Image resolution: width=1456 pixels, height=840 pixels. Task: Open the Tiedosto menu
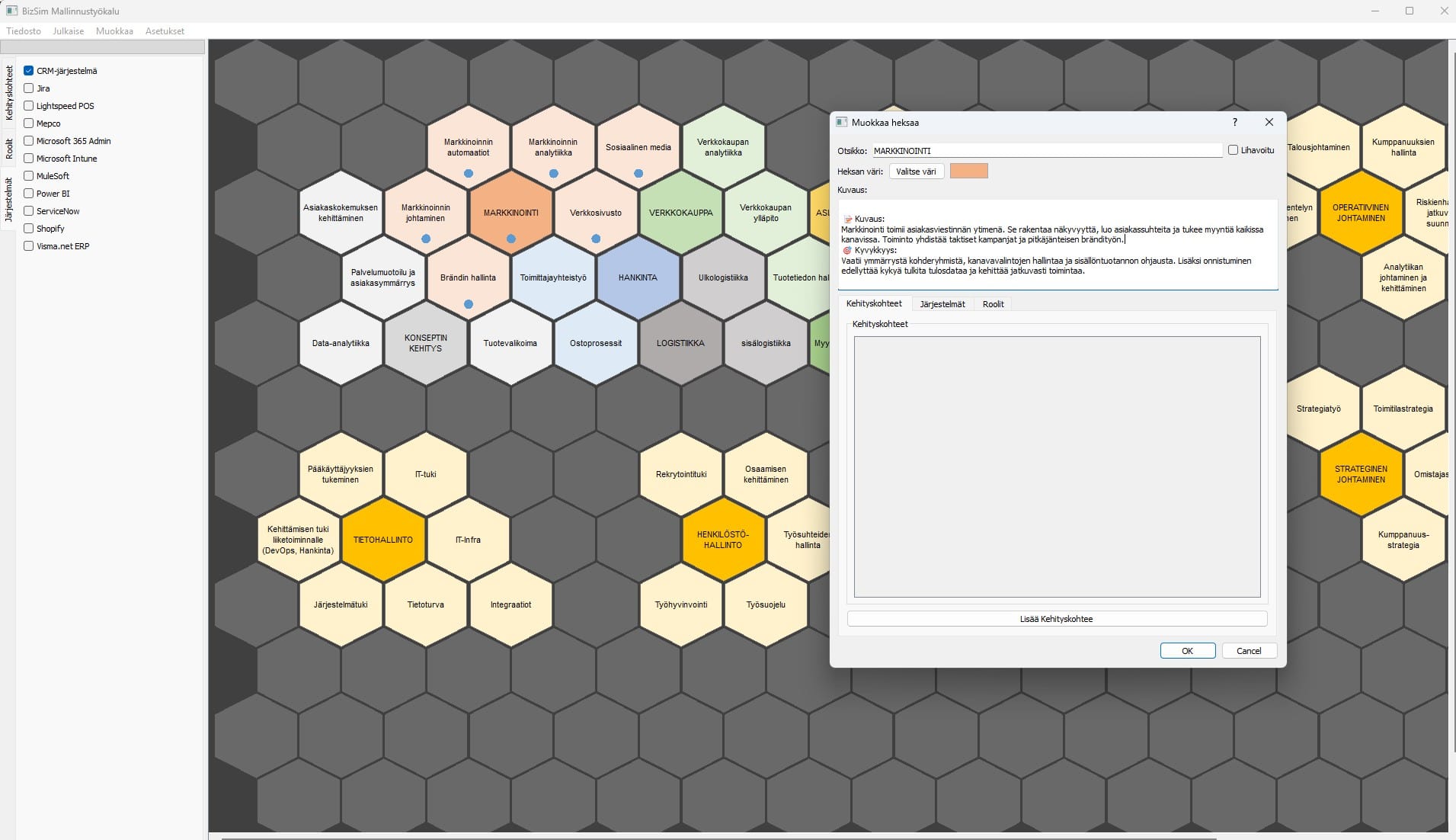pyautogui.click(x=24, y=31)
